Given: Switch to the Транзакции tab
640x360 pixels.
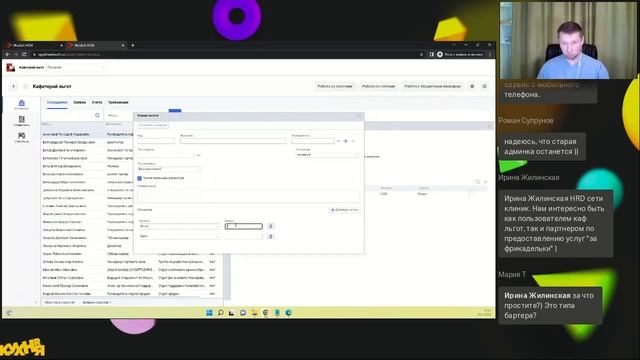Looking at the screenshot, I should [x=118, y=102].
